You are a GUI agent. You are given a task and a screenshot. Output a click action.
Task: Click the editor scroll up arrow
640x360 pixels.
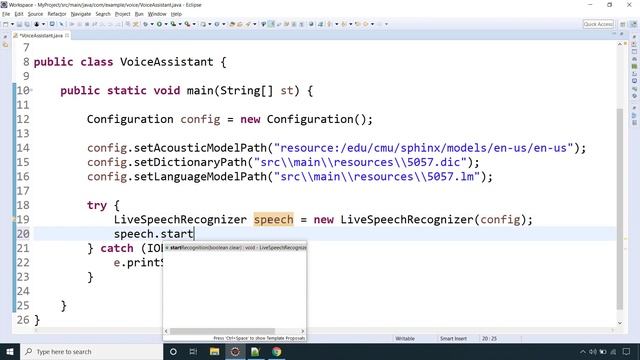(x=620, y=44)
